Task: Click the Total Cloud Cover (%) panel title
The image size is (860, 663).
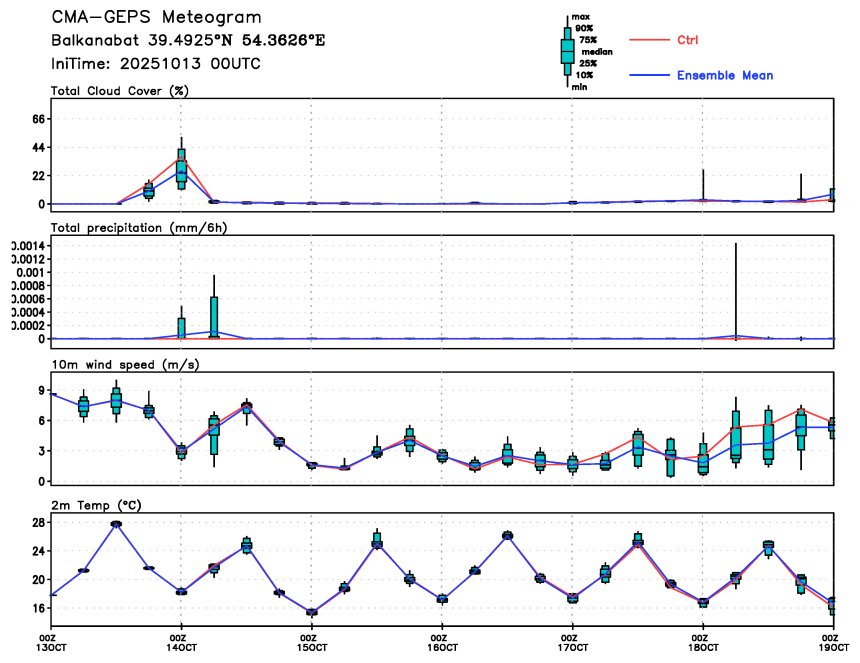Action: tap(120, 91)
